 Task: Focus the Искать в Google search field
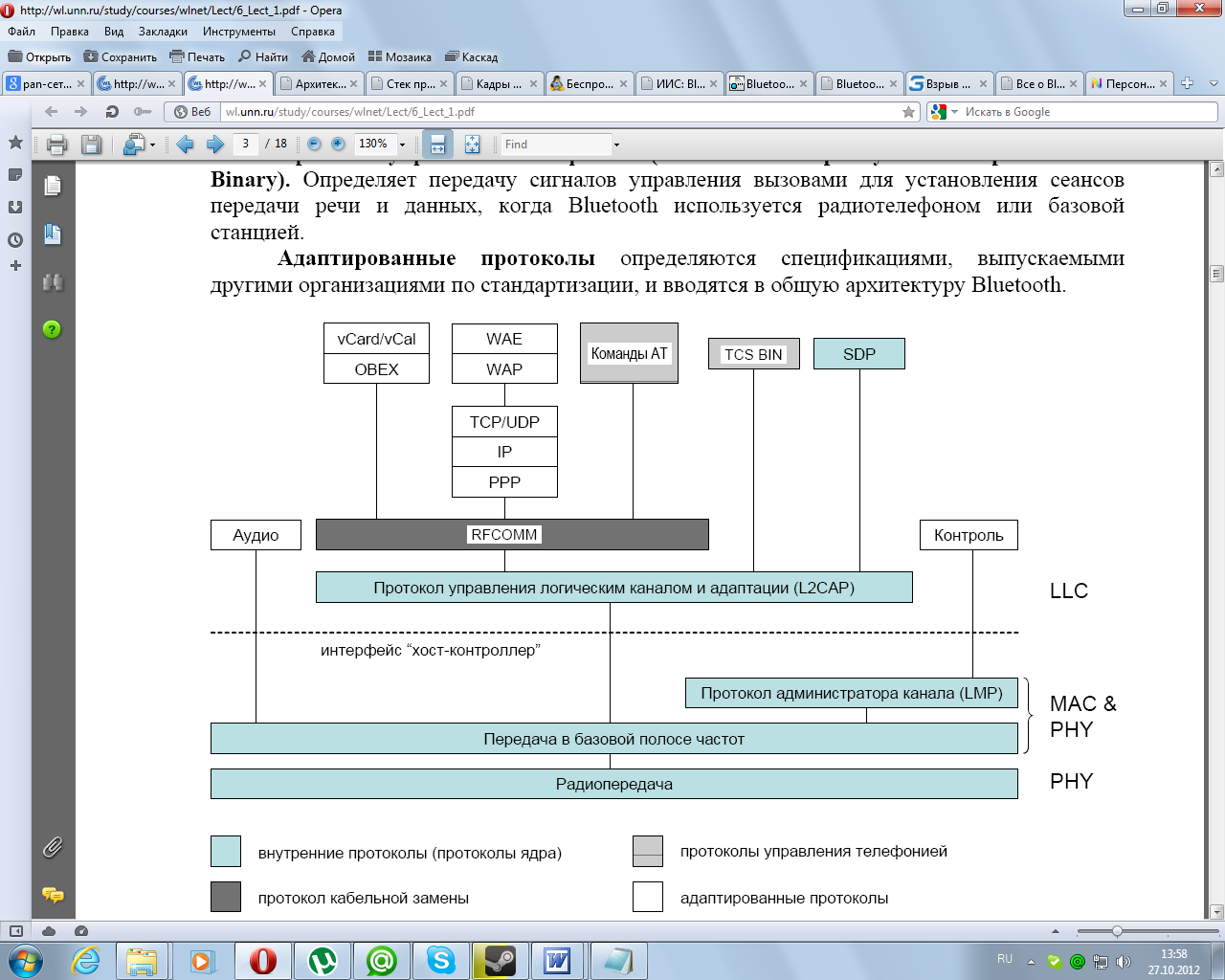pyautogui.click(x=1088, y=112)
